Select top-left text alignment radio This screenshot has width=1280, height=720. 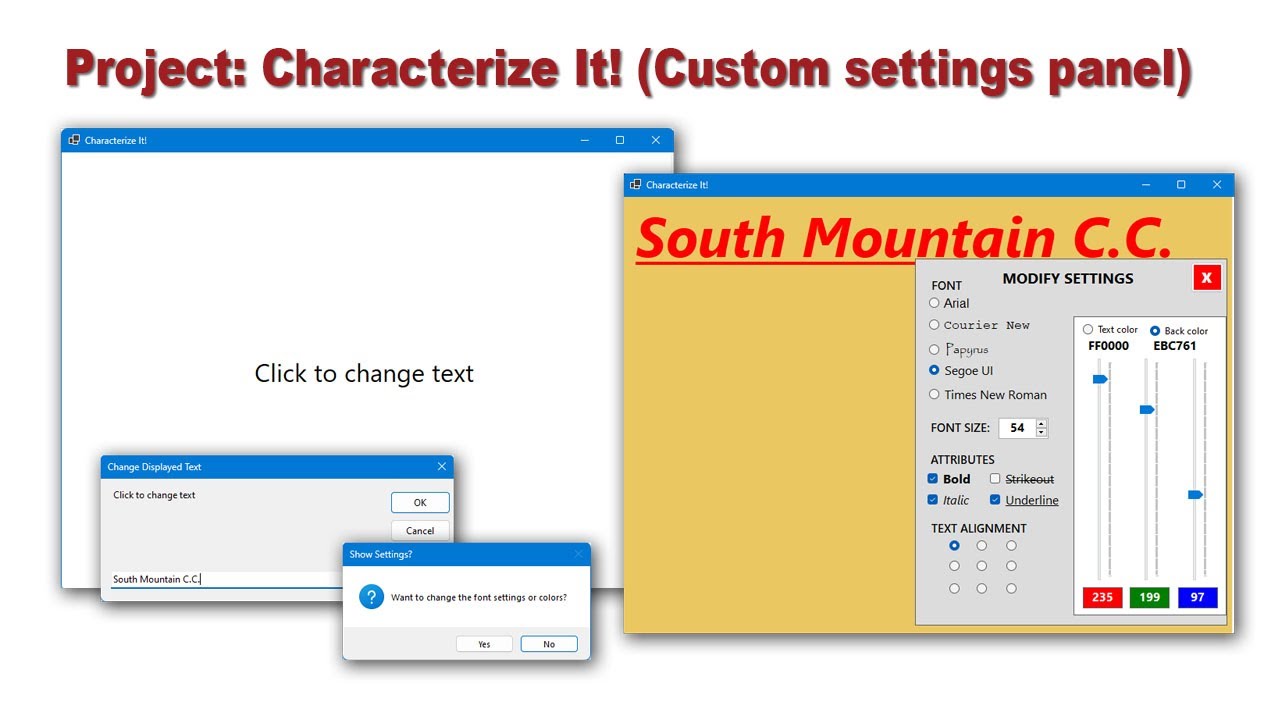click(x=954, y=546)
